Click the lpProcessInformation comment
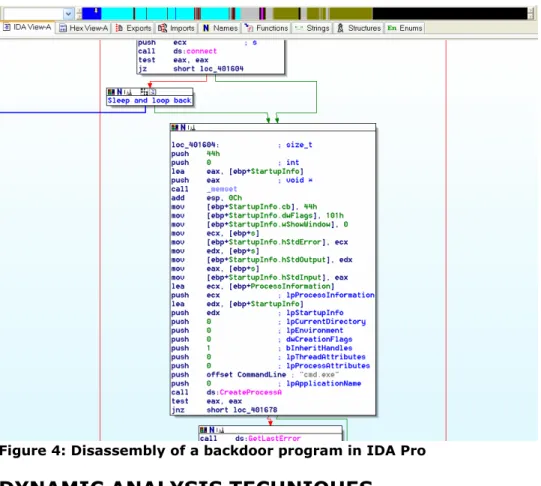 [x=330, y=295]
